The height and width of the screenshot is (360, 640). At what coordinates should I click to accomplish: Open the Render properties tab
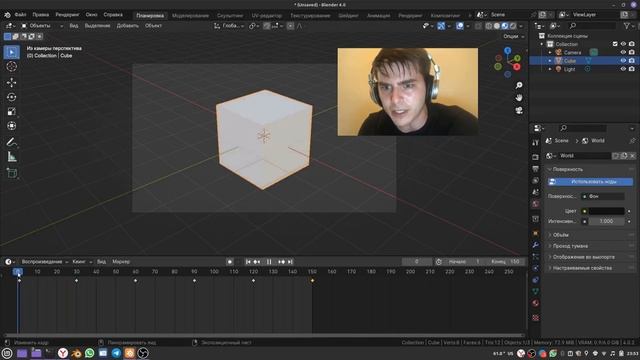(536, 157)
